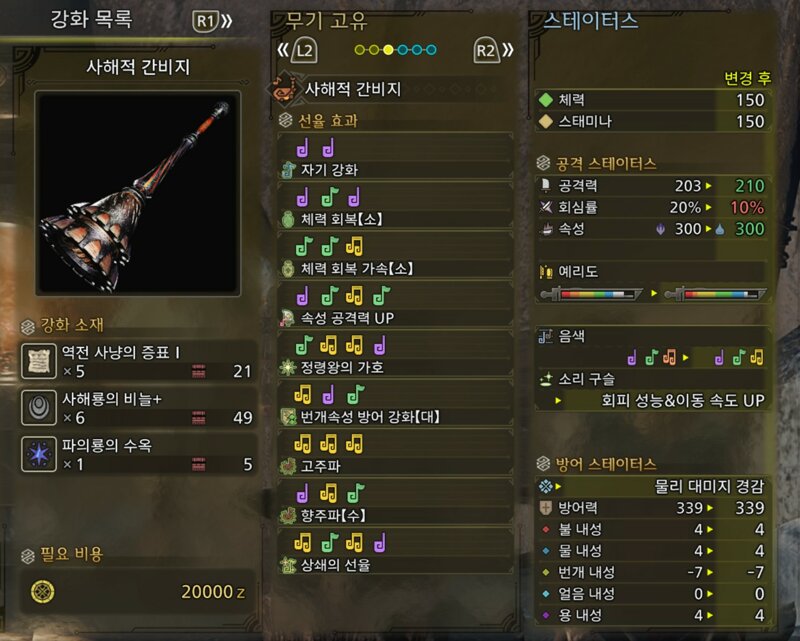Screen dimensions: 800x641
Task: Click the 역전 사냥의 증표 scroll icon
Action: (x=39, y=361)
